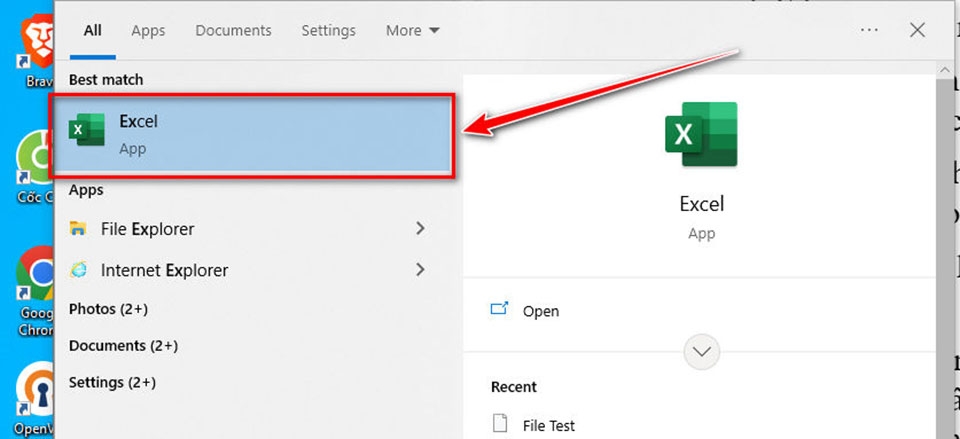The width and height of the screenshot is (960, 439).
Task: Click the OpenVPN desktop shortcut
Action: point(35,399)
